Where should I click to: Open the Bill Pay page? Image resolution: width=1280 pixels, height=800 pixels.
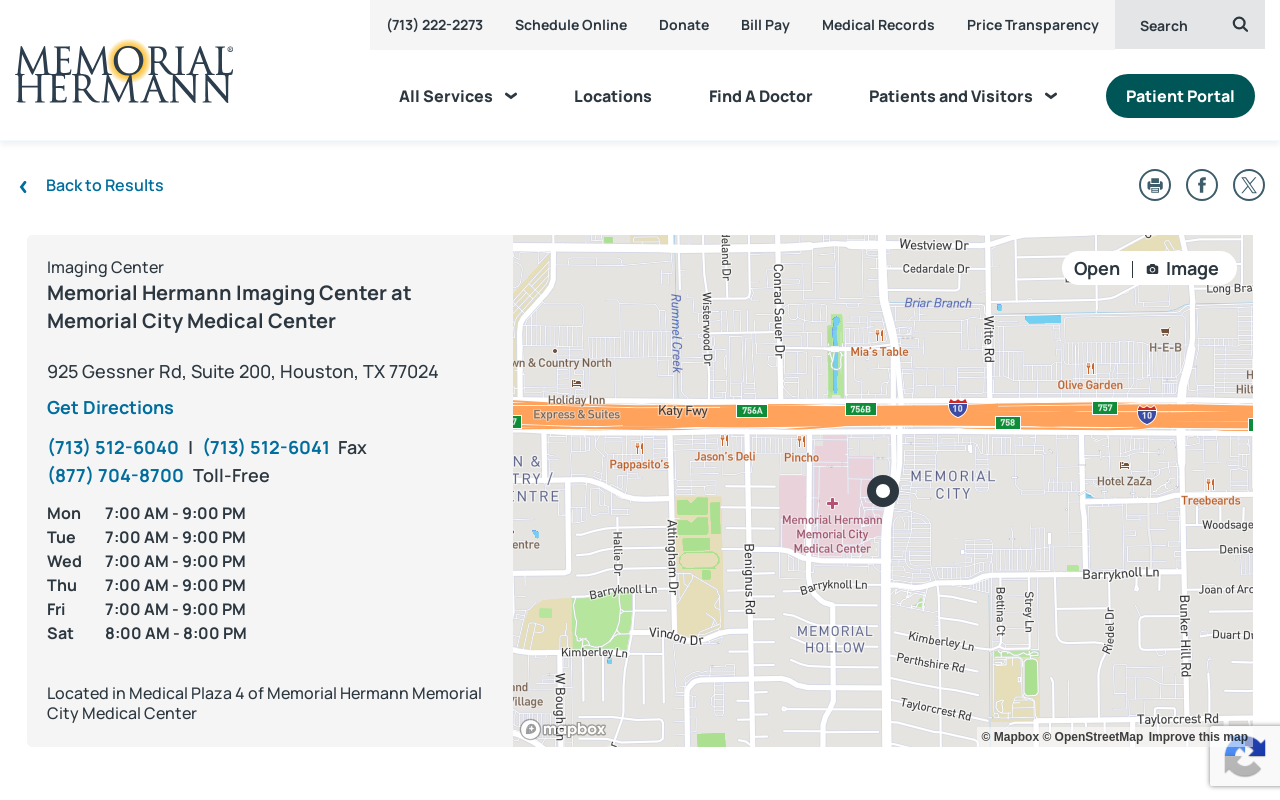click(x=765, y=25)
